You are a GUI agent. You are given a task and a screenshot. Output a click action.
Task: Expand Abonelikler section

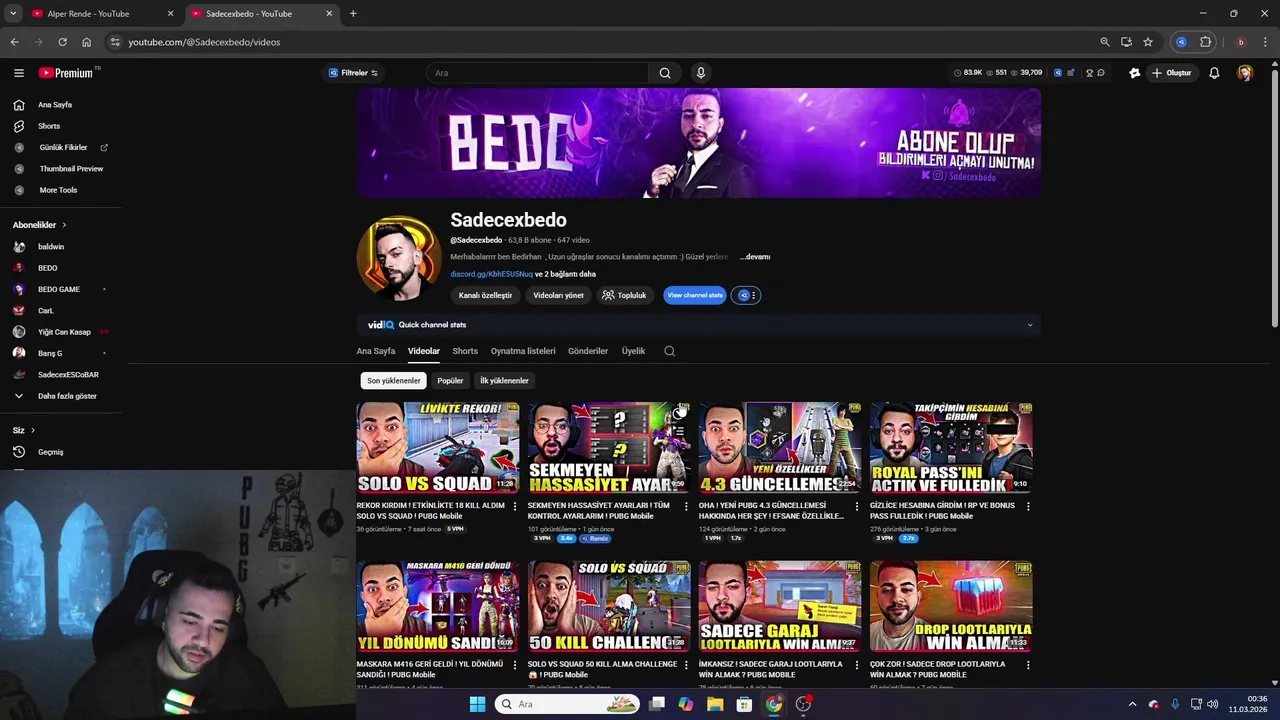point(40,225)
